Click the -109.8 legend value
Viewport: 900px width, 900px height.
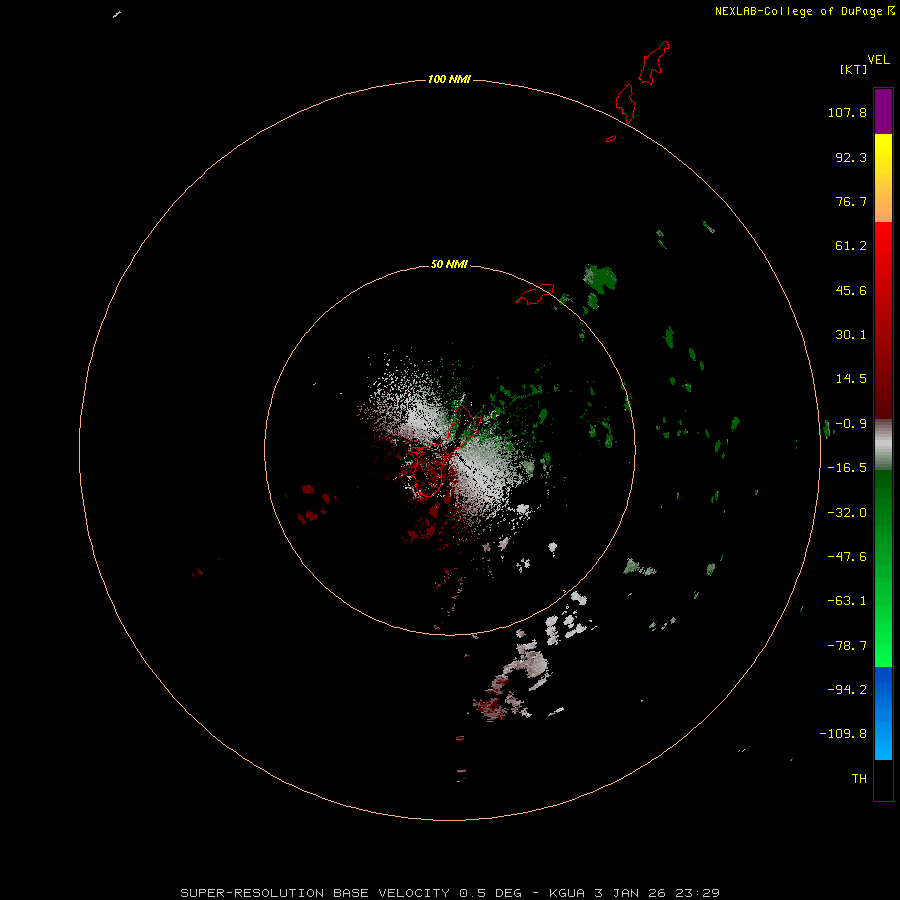843,734
